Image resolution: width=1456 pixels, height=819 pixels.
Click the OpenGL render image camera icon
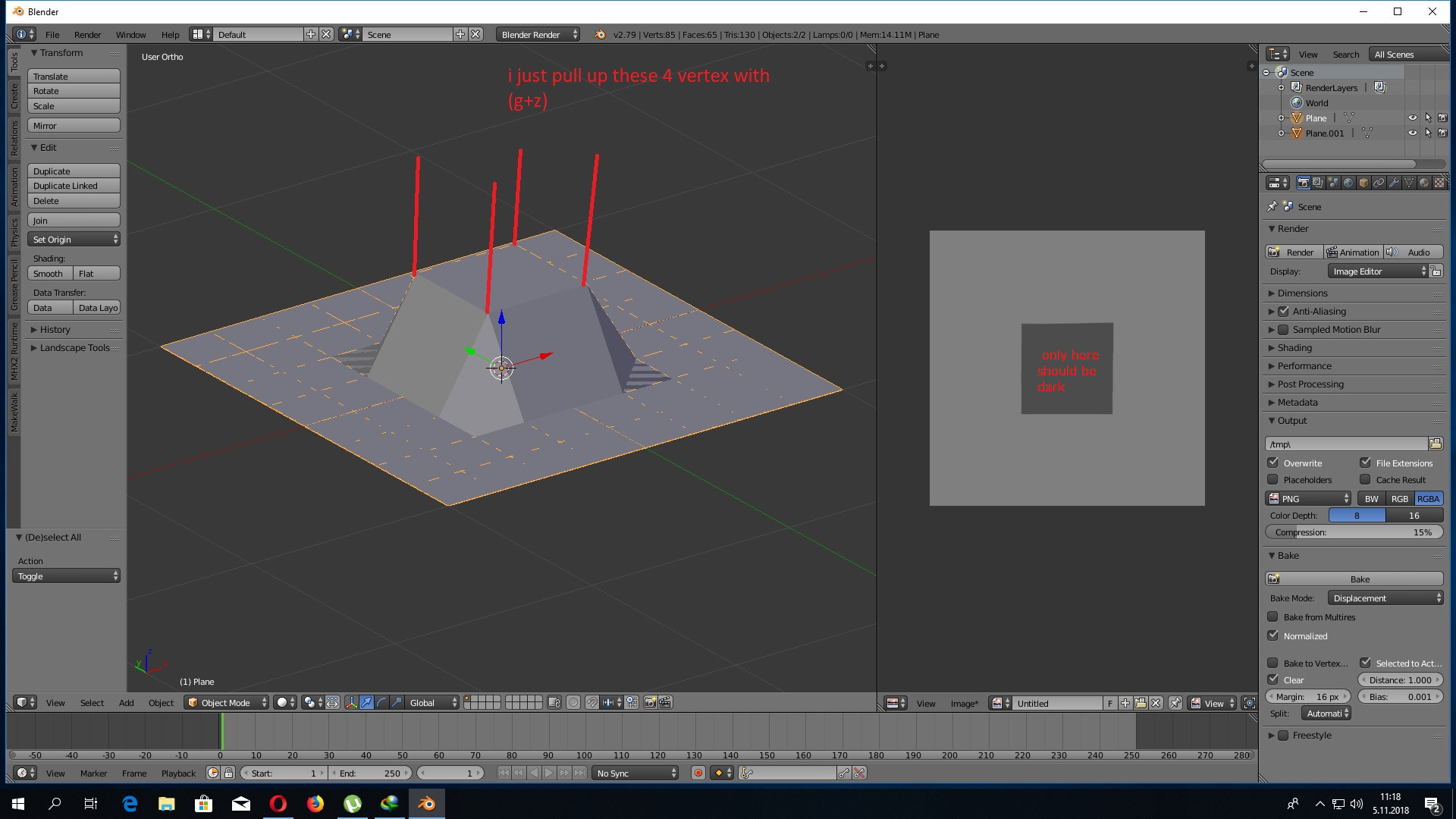click(x=650, y=703)
